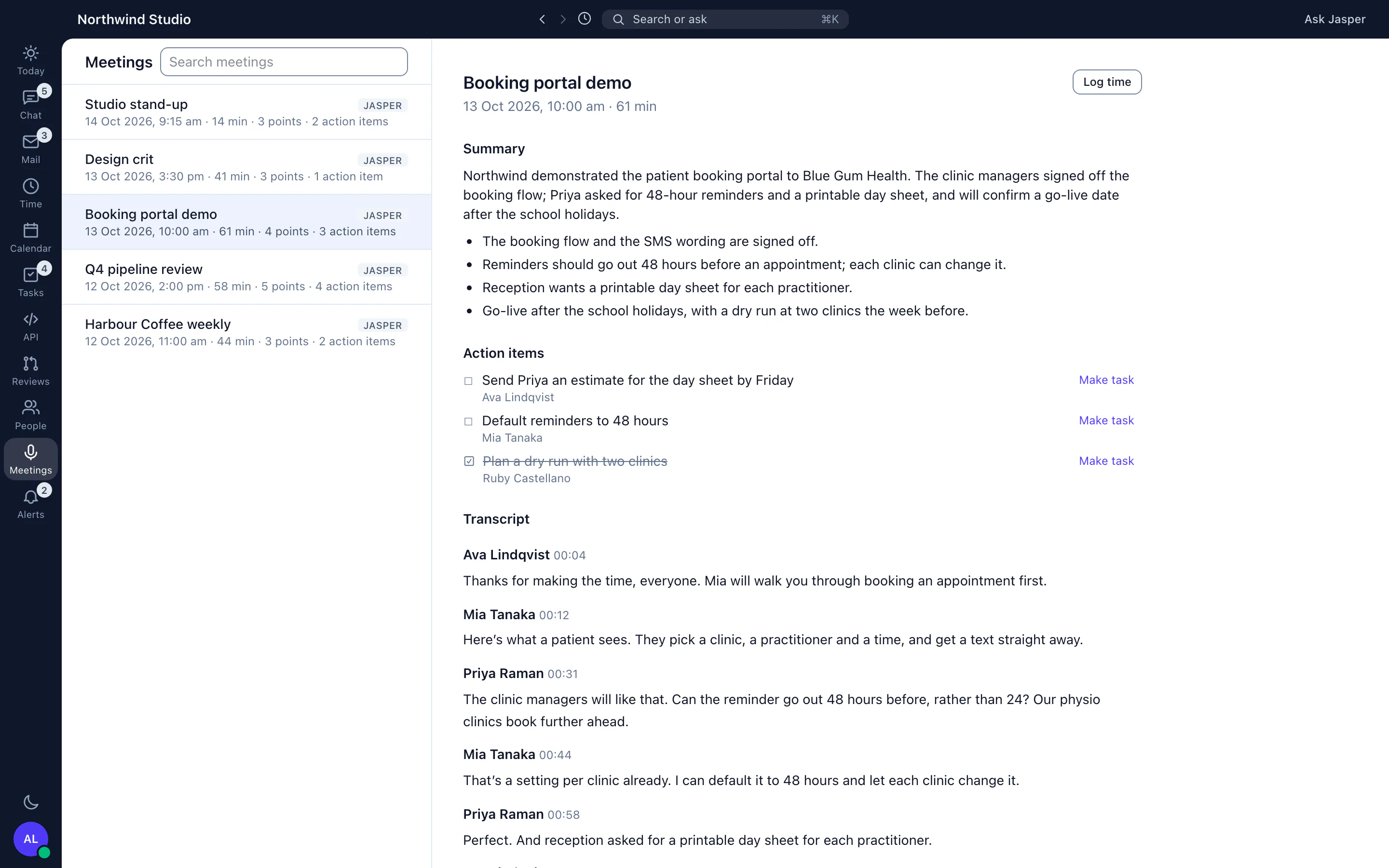Make task for Plan a dry run

pos(1106,461)
